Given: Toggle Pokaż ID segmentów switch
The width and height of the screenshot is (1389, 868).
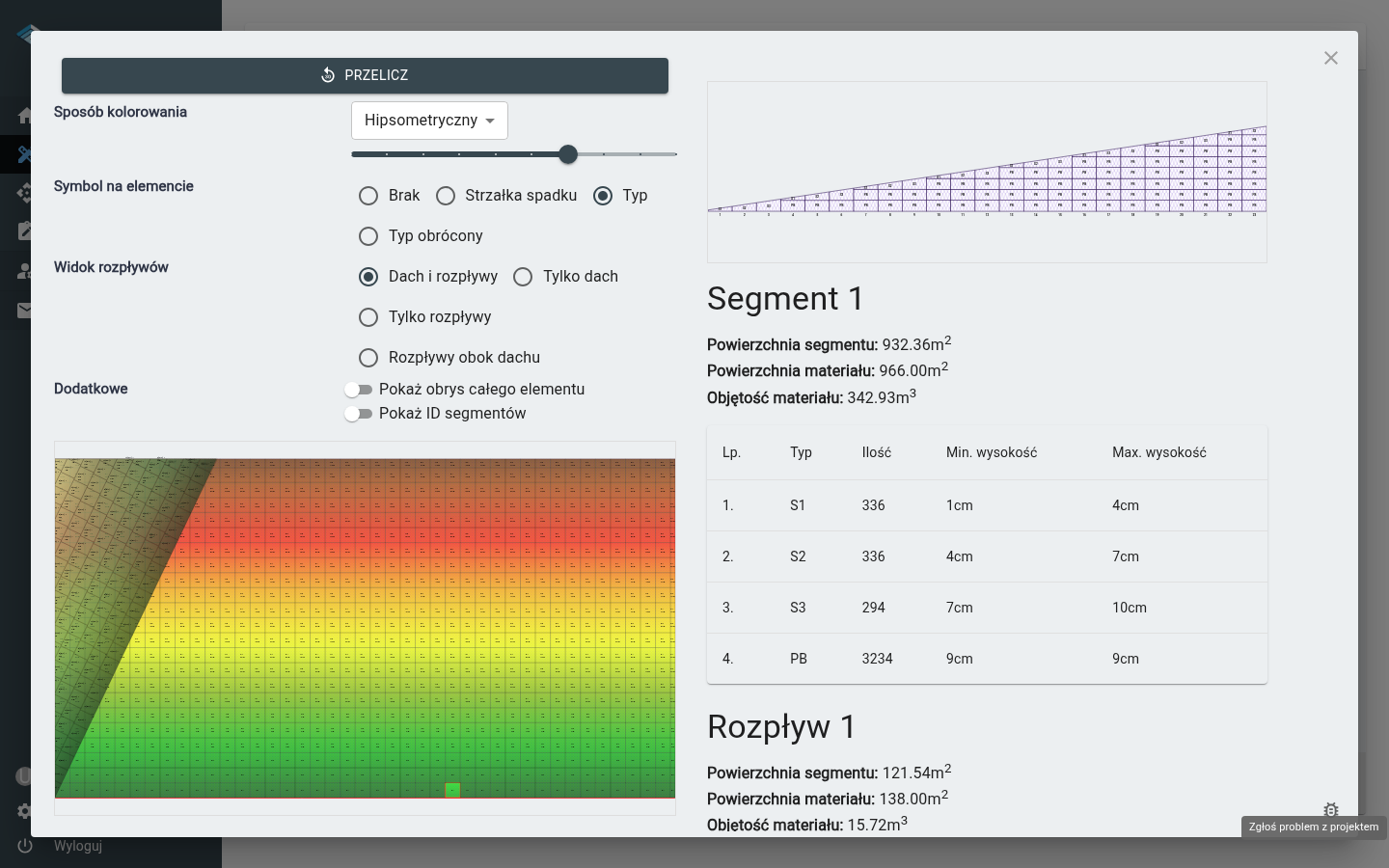Looking at the screenshot, I should [358, 414].
